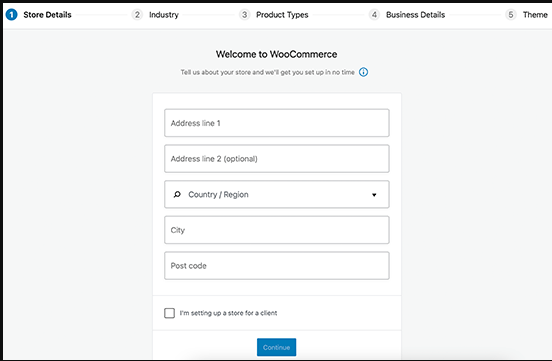This screenshot has width=552, height=361.
Task: Click the Continue button
Action: coord(276,347)
